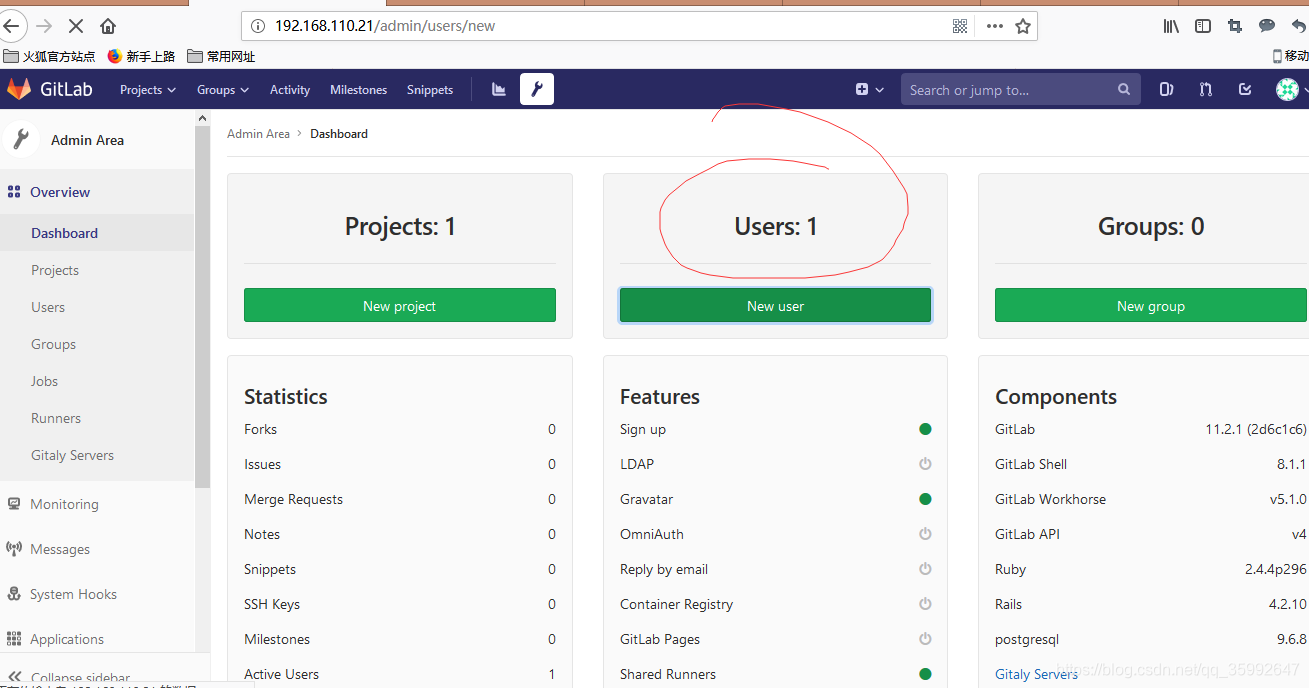
Task: Click browser back arrow
Action: pyautogui.click(x=11, y=26)
